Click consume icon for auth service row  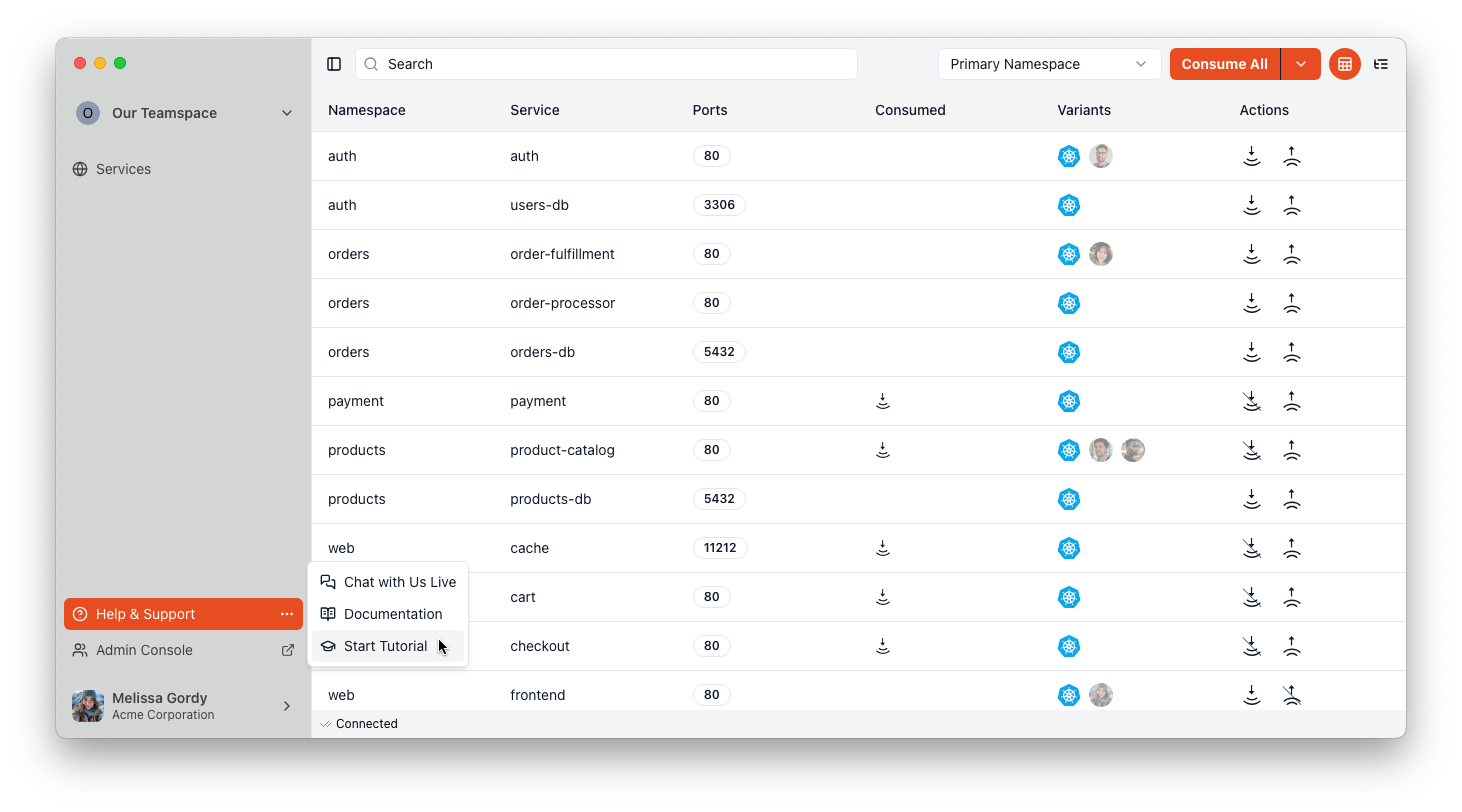tap(1251, 156)
